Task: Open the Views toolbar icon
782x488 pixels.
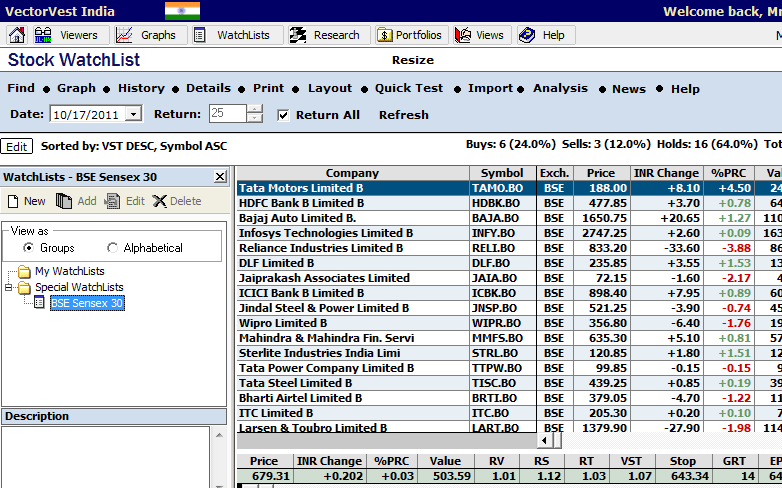Action: 479,35
